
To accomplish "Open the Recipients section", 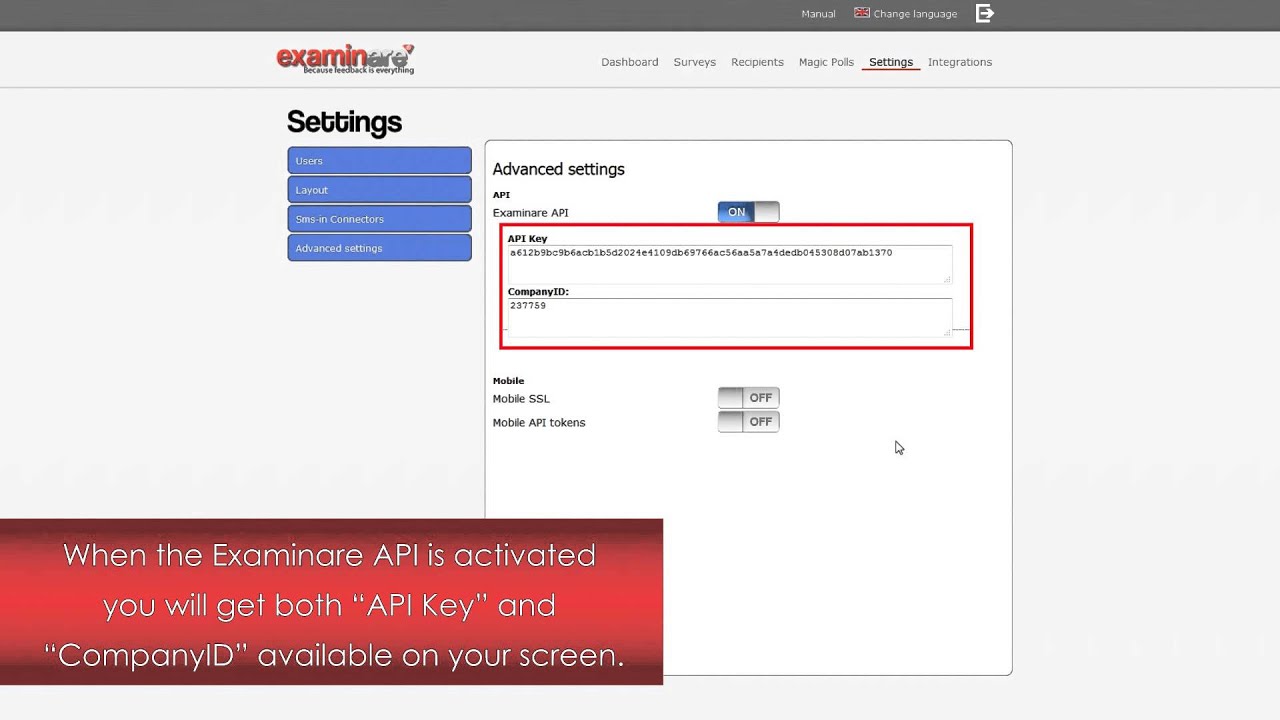I will (x=757, y=62).
